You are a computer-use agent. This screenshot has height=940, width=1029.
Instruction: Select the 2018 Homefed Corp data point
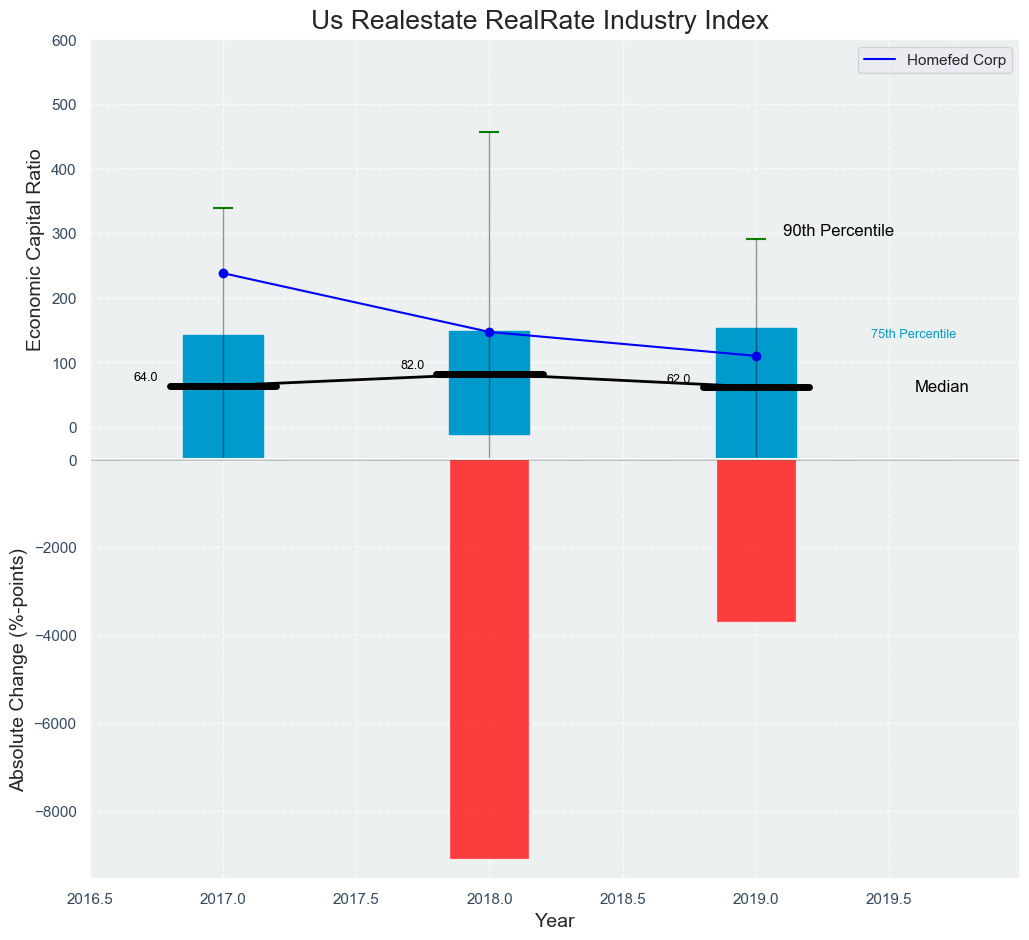click(489, 332)
